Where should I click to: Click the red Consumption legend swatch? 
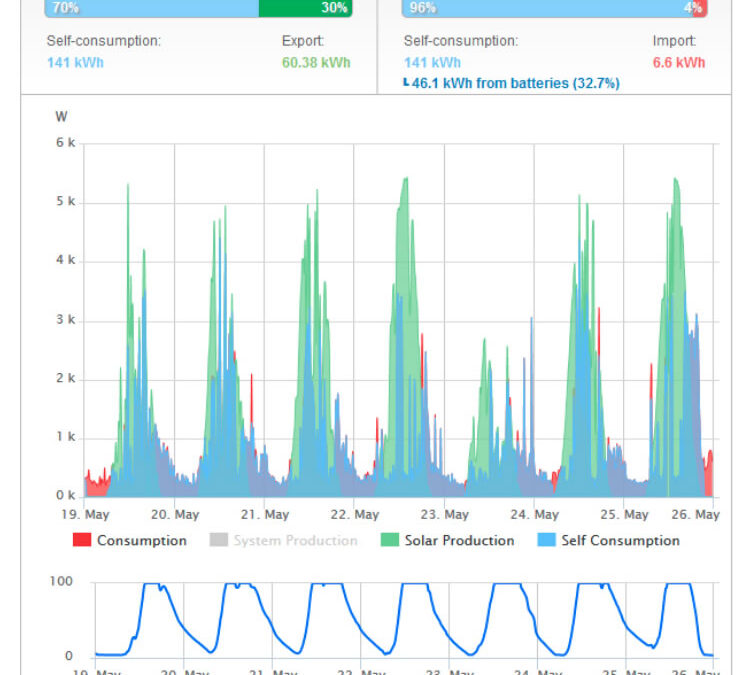tap(81, 541)
